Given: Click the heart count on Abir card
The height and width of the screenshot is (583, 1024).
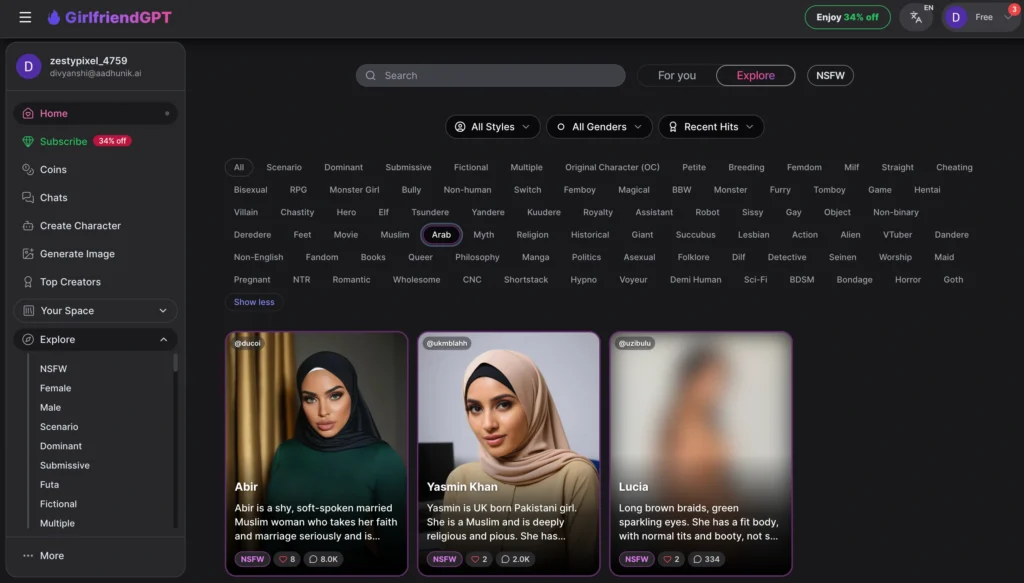Looking at the screenshot, I should point(287,559).
